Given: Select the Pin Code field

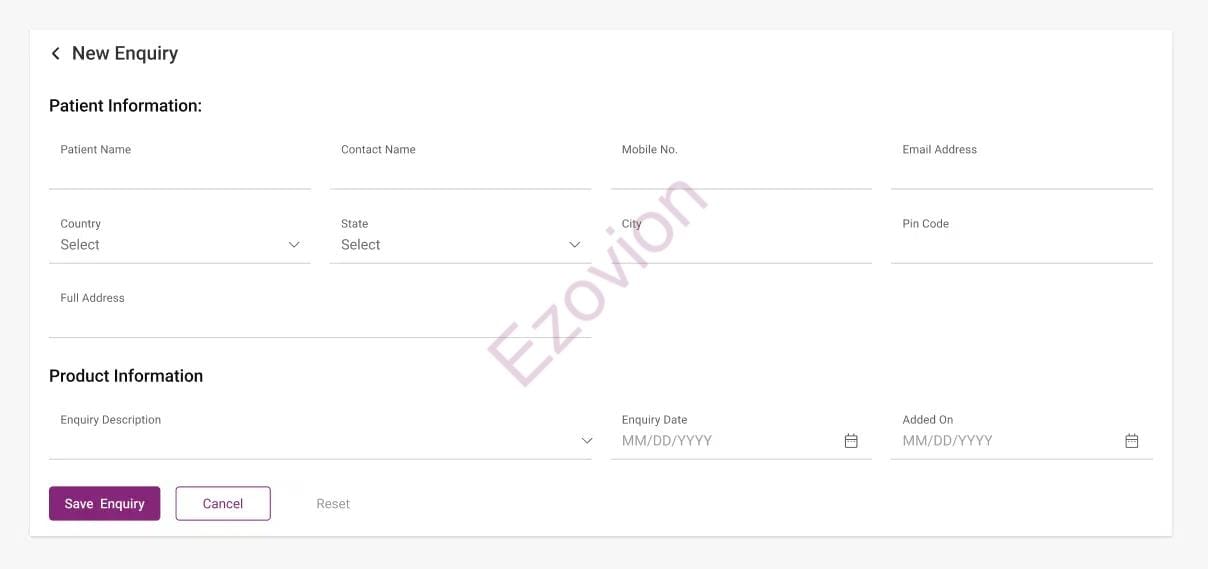Looking at the screenshot, I should [1021, 246].
